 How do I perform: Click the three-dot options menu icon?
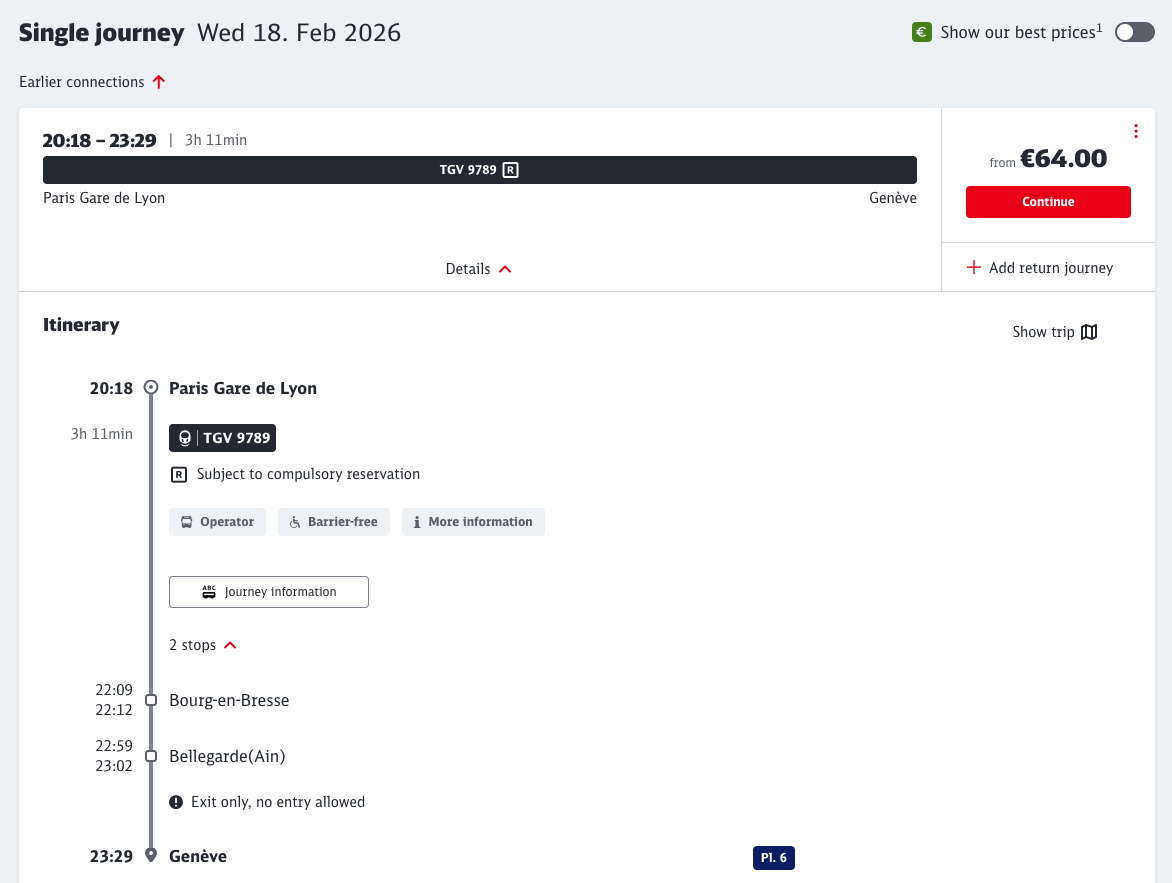[1136, 132]
